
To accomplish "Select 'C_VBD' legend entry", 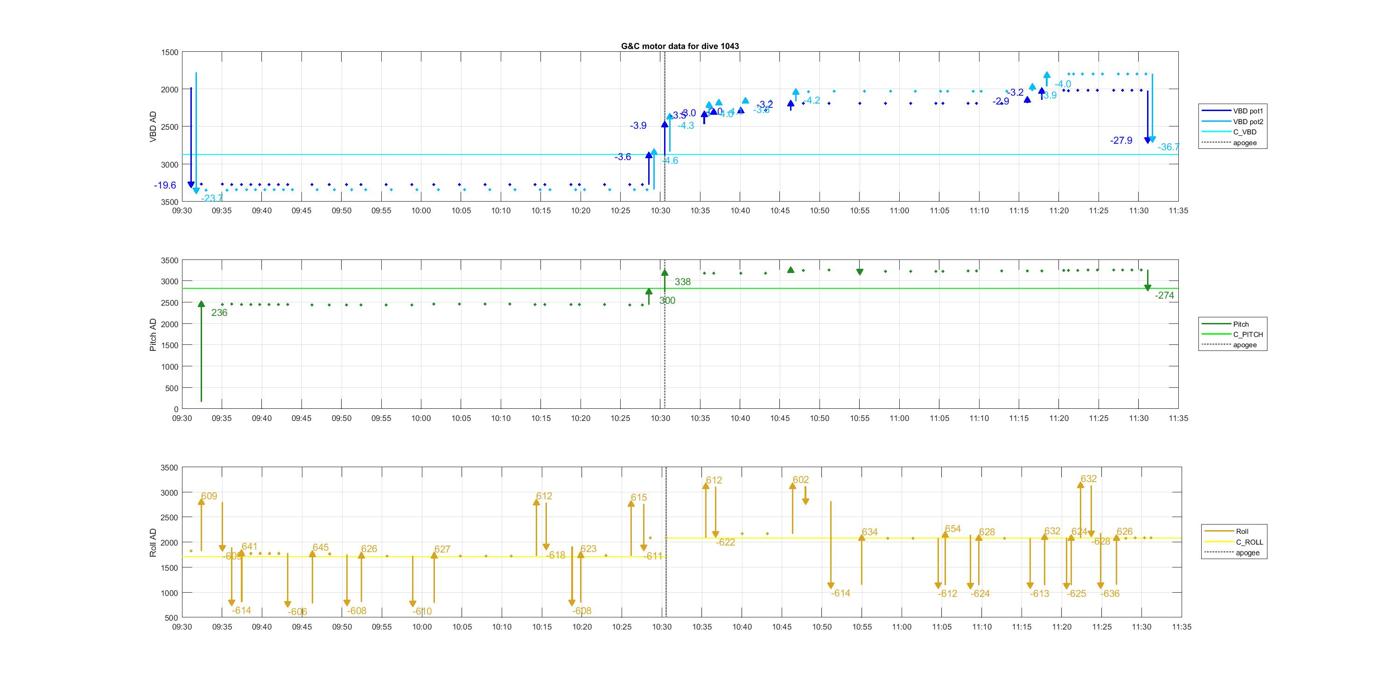I will point(1243,132).
